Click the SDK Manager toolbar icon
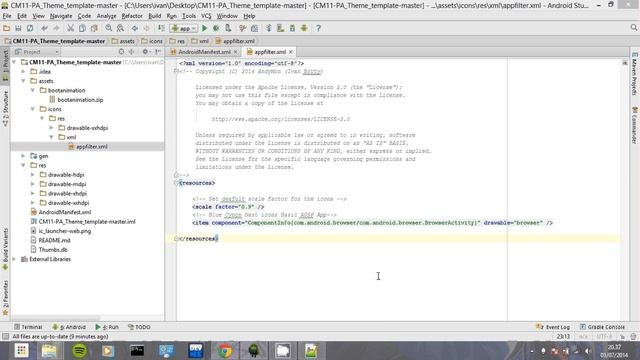The width and height of the screenshot is (640, 360). [292, 28]
